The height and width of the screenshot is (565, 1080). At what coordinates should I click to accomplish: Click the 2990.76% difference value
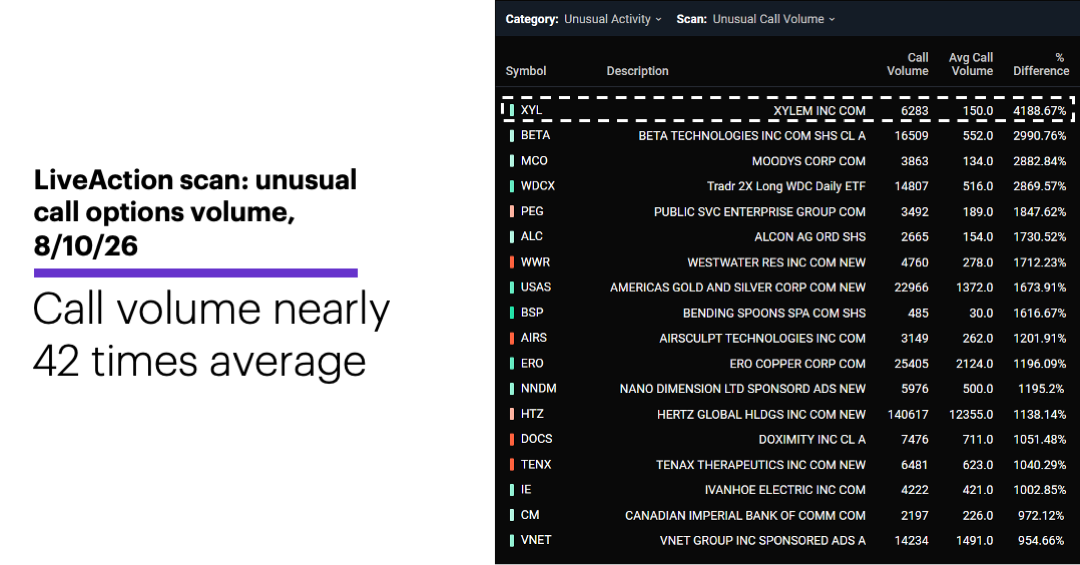tap(1039, 136)
